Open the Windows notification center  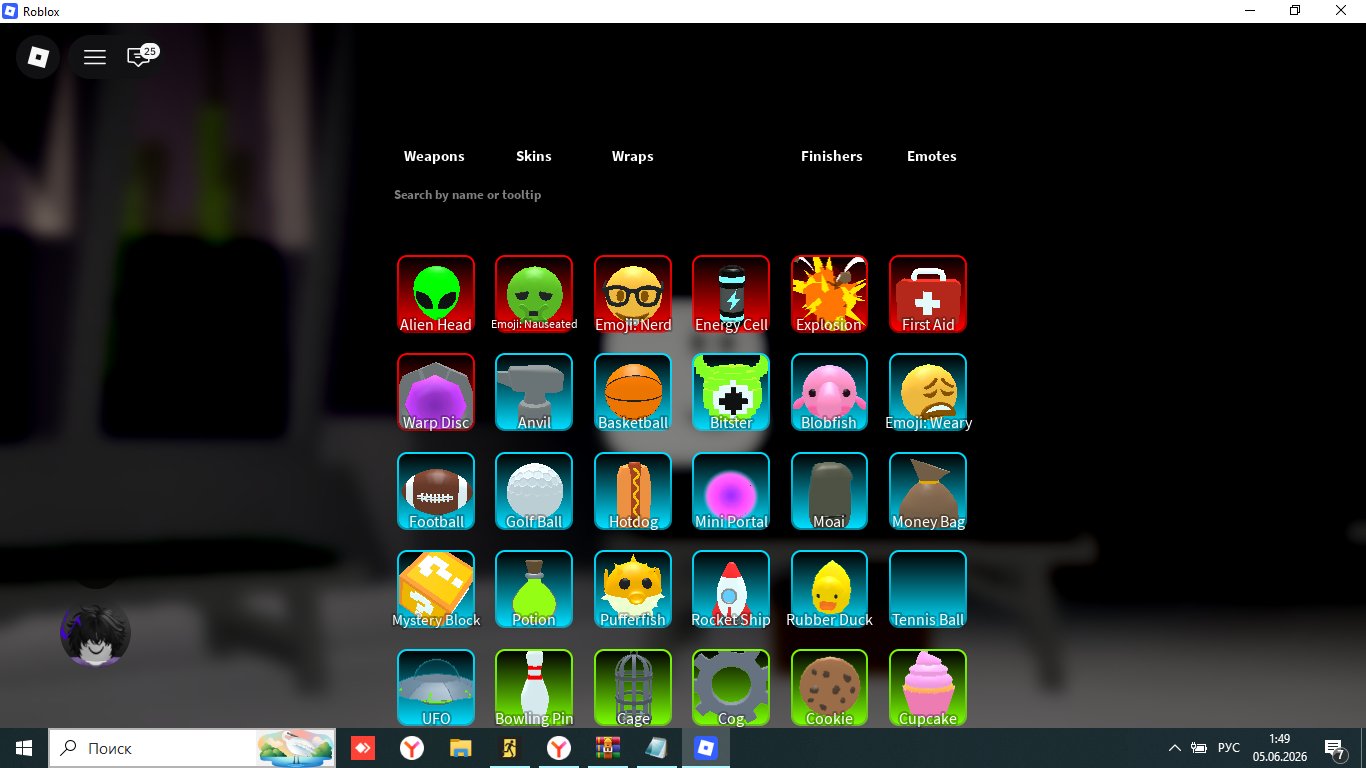pos(1334,748)
